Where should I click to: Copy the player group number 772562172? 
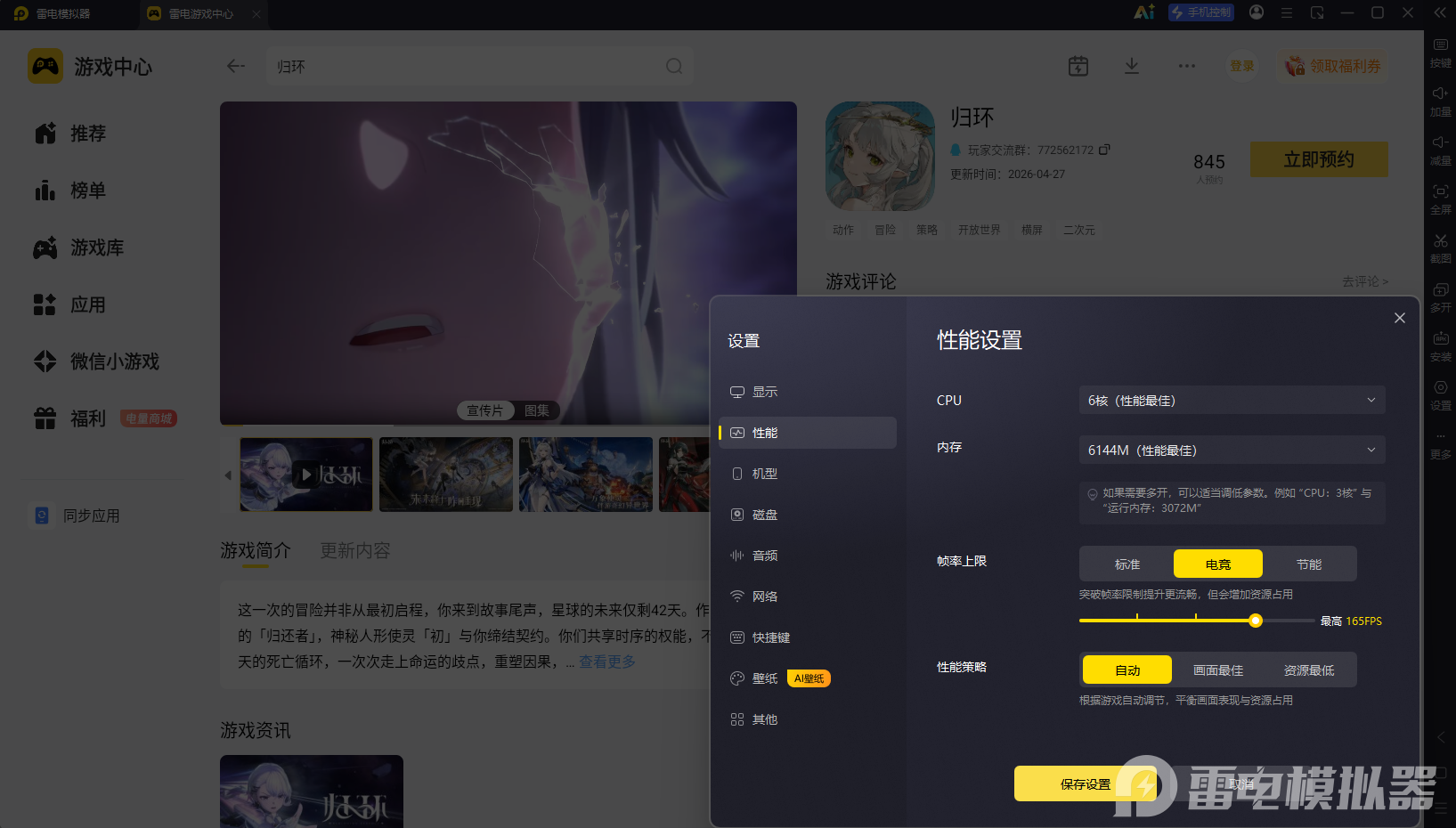click(x=1104, y=150)
